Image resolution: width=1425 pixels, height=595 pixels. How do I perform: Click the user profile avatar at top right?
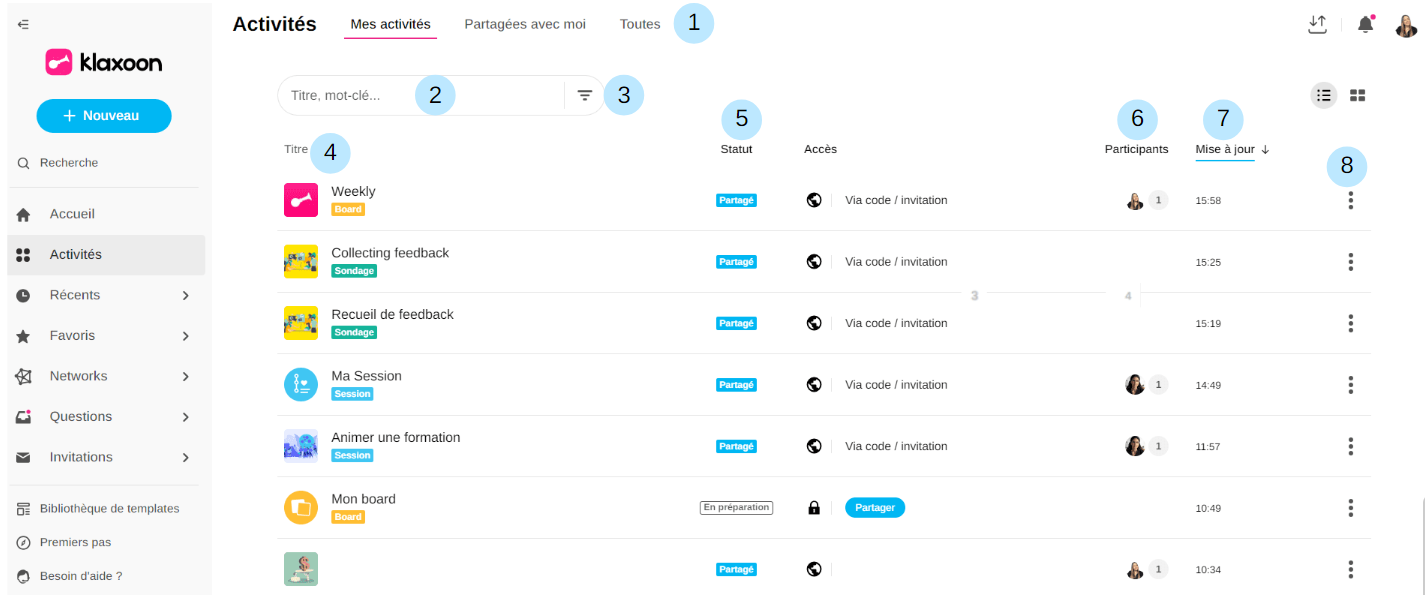[x=1406, y=26]
